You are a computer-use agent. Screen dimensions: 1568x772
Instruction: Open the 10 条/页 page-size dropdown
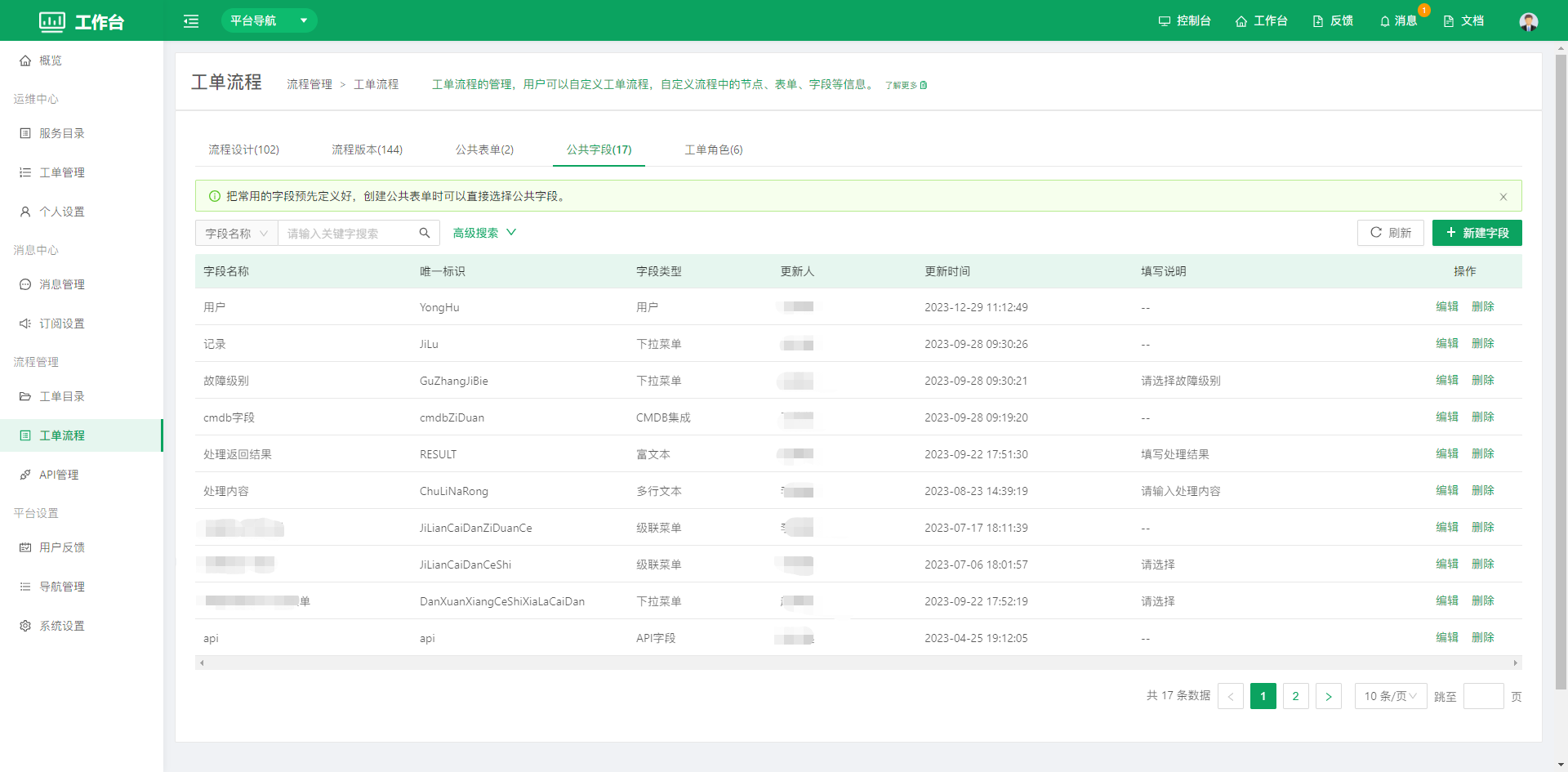point(1391,696)
